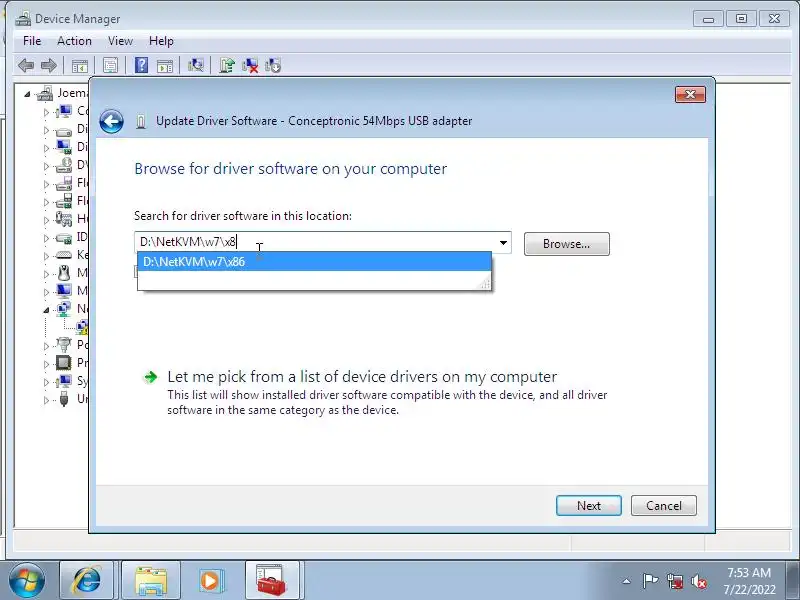The width and height of the screenshot is (800, 600).
Task: Open Windows Explorer folder on taskbar
Action: tap(151, 581)
